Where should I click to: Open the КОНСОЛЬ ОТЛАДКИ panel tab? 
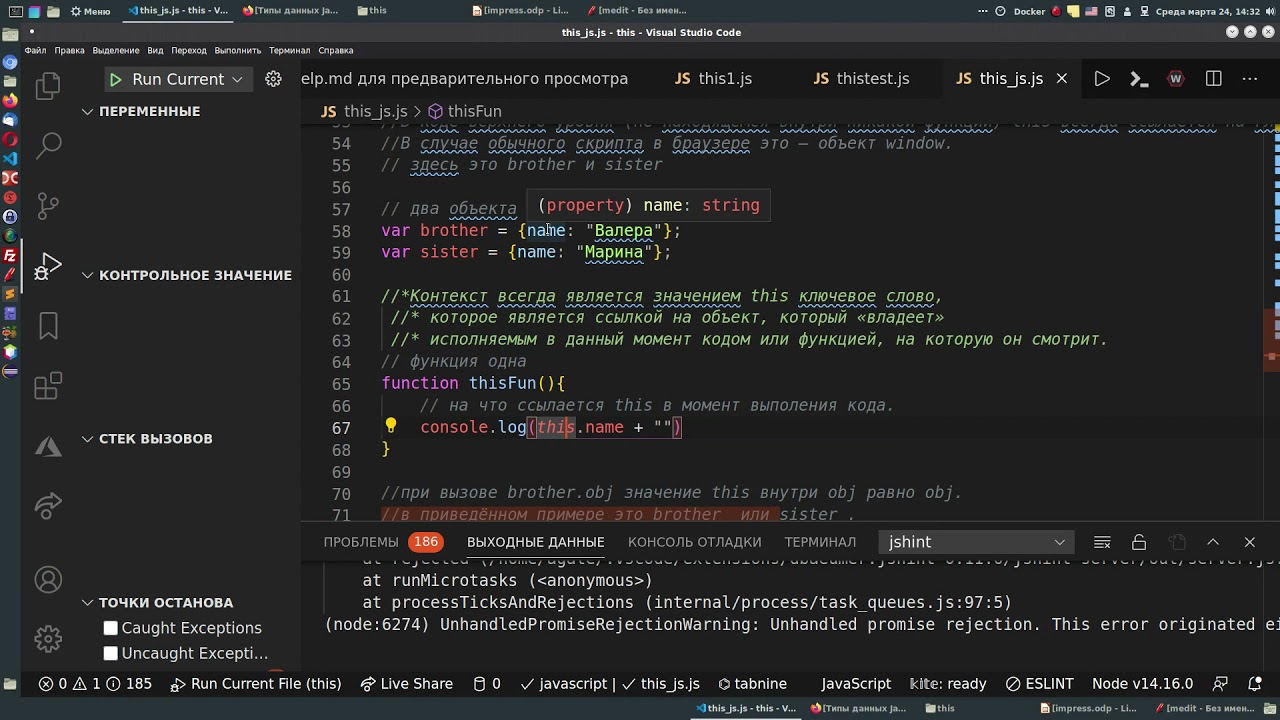(x=694, y=542)
